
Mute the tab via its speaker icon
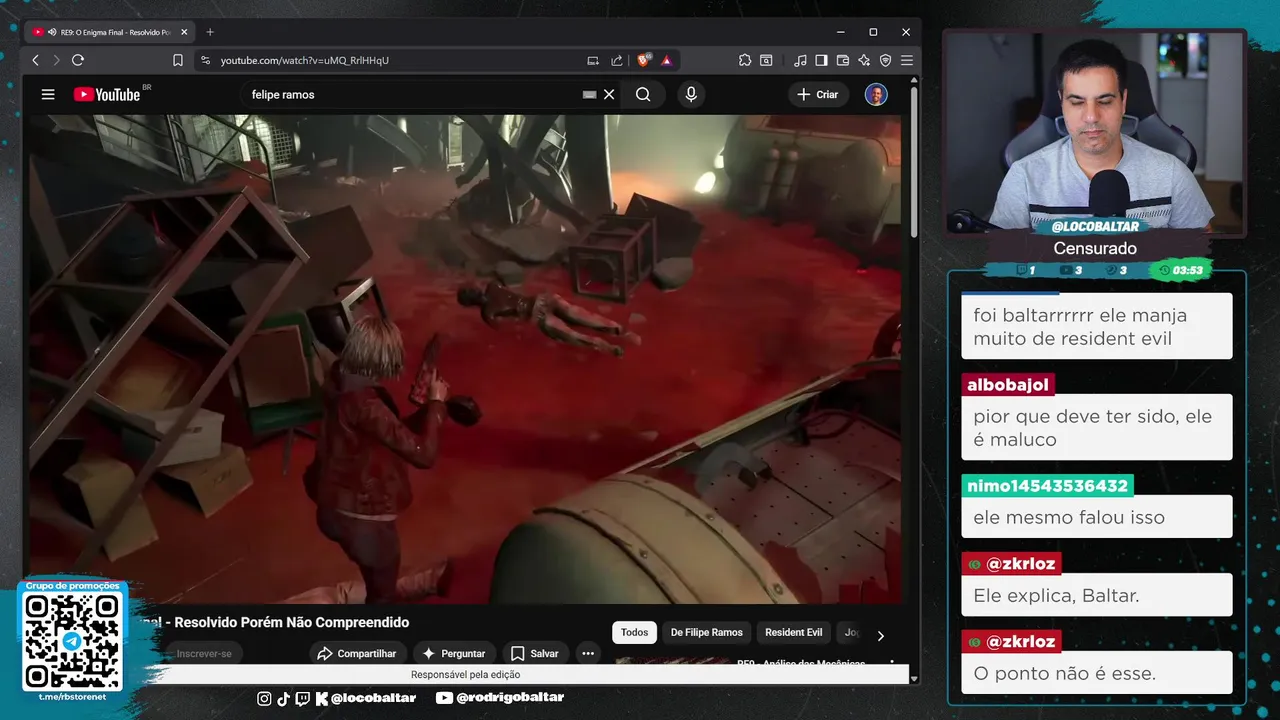(x=52, y=32)
